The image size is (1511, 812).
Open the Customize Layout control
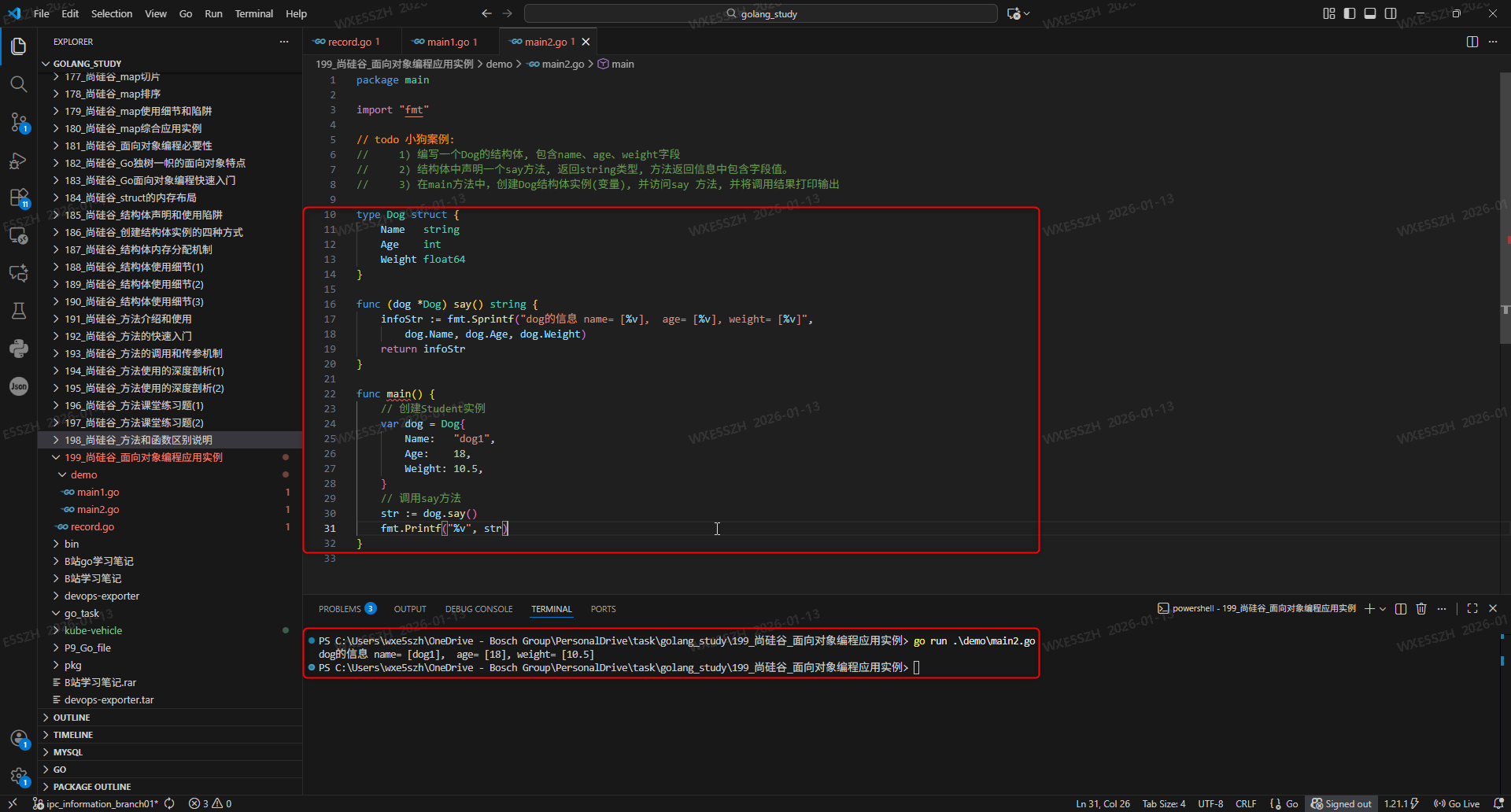tap(1329, 13)
